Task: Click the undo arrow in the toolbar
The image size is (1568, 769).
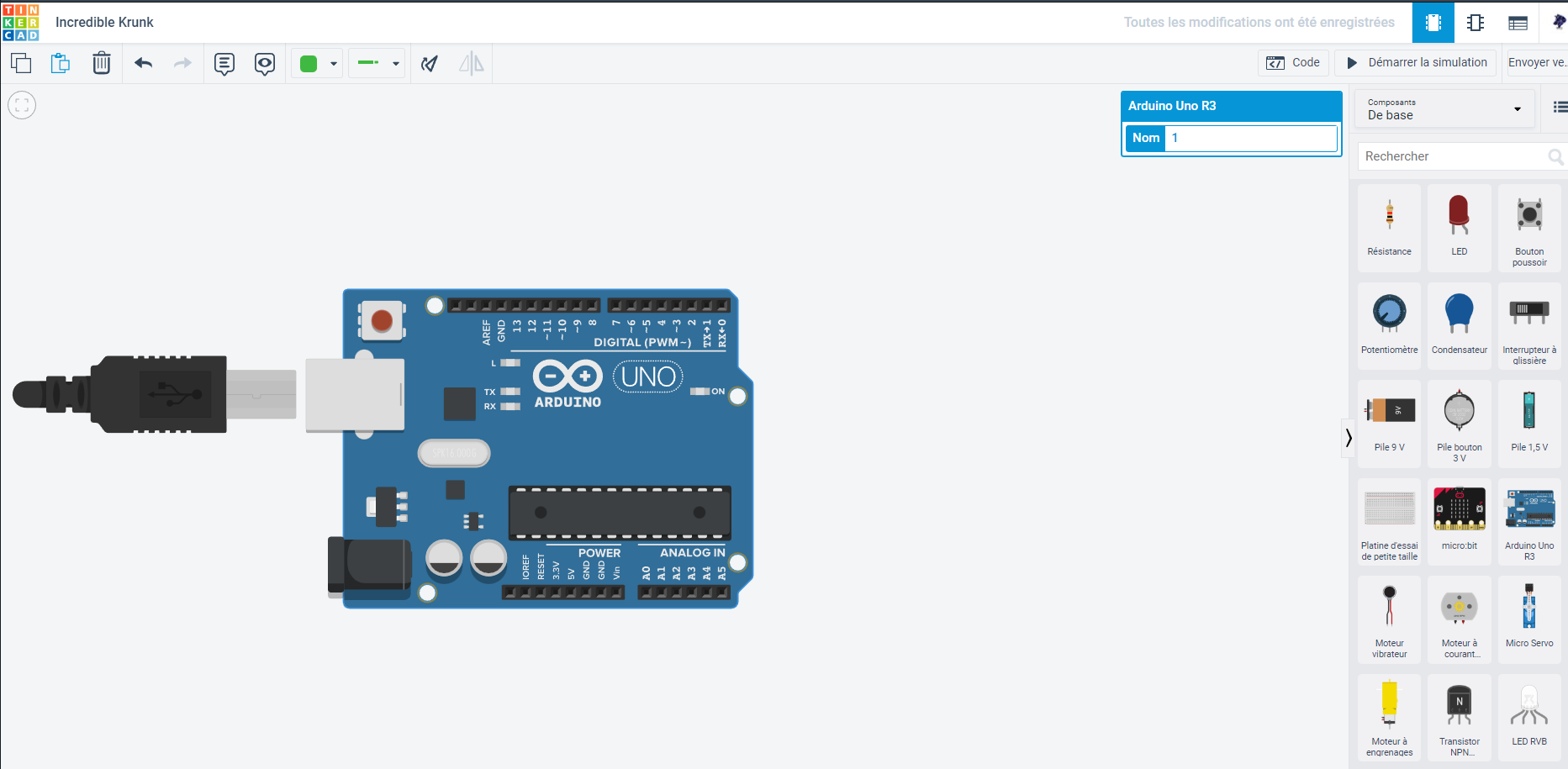Action: (143, 62)
